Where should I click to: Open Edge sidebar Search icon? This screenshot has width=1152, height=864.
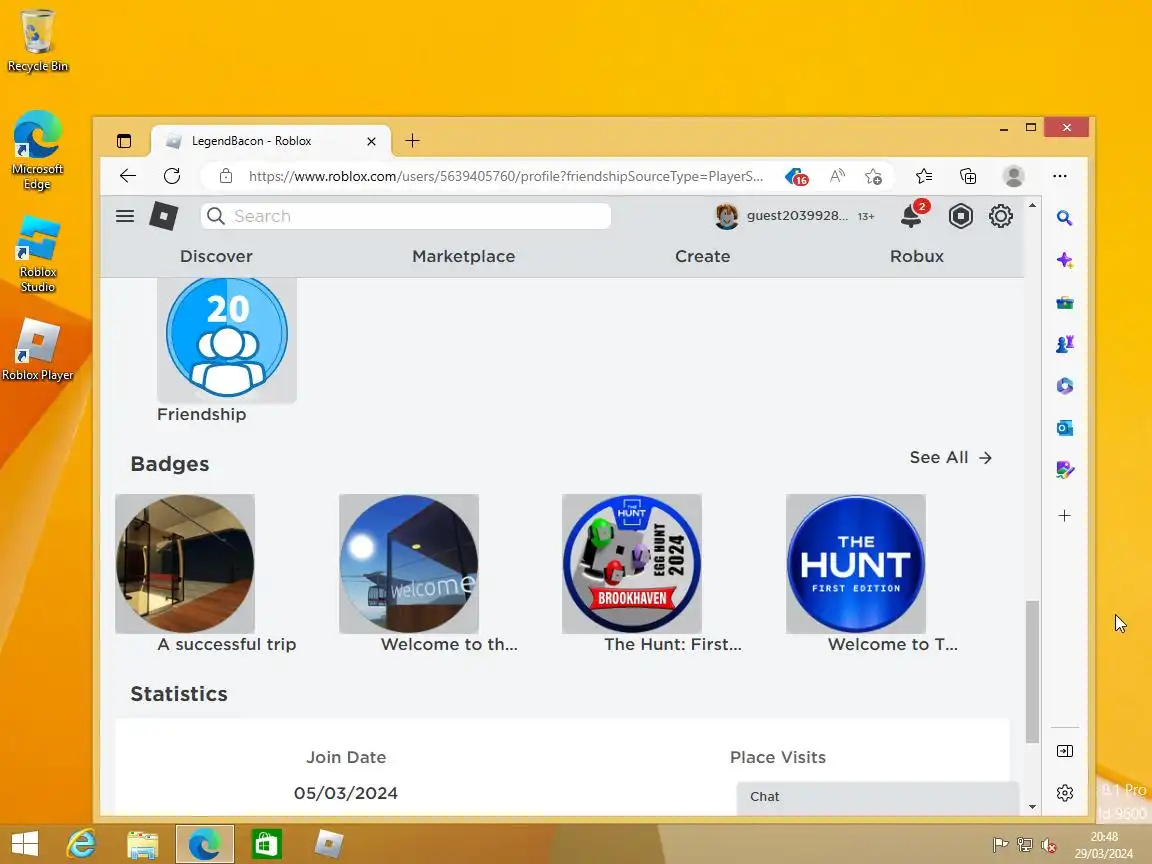click(1065, 218)
